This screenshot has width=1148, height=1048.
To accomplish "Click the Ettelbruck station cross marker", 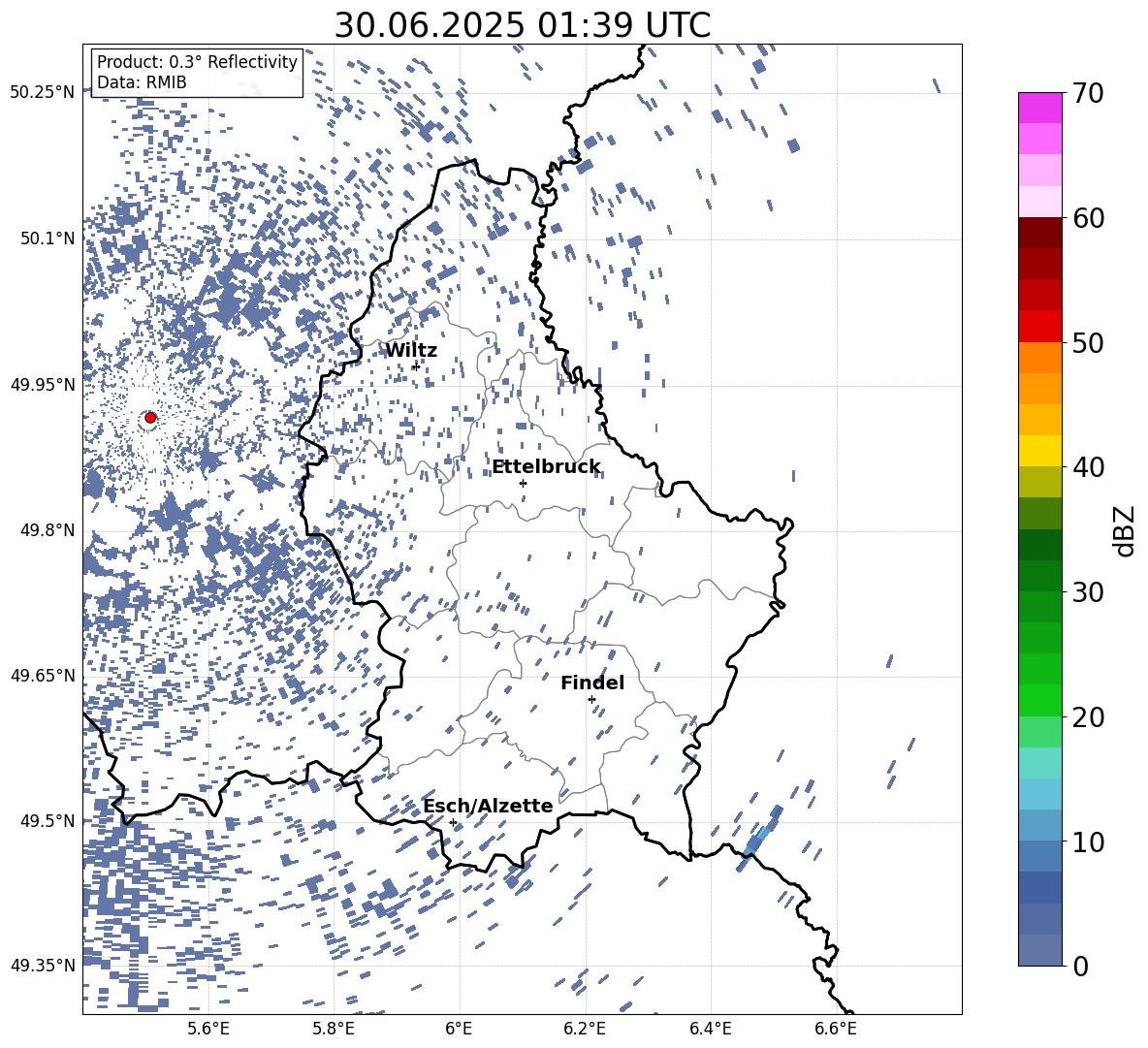I will (523, 483).
